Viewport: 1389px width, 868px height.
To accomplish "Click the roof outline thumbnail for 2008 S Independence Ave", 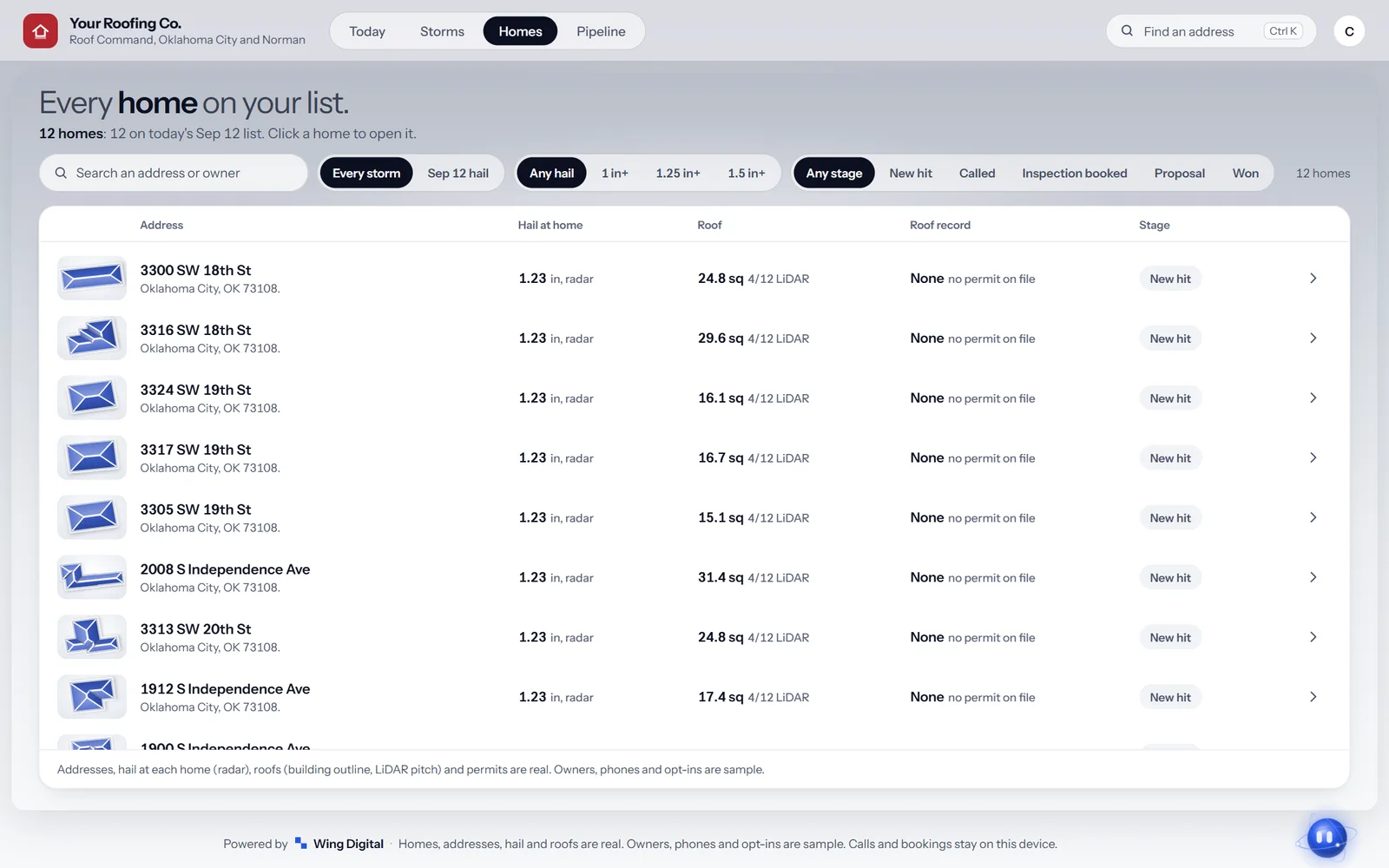I will click(92, 577).
